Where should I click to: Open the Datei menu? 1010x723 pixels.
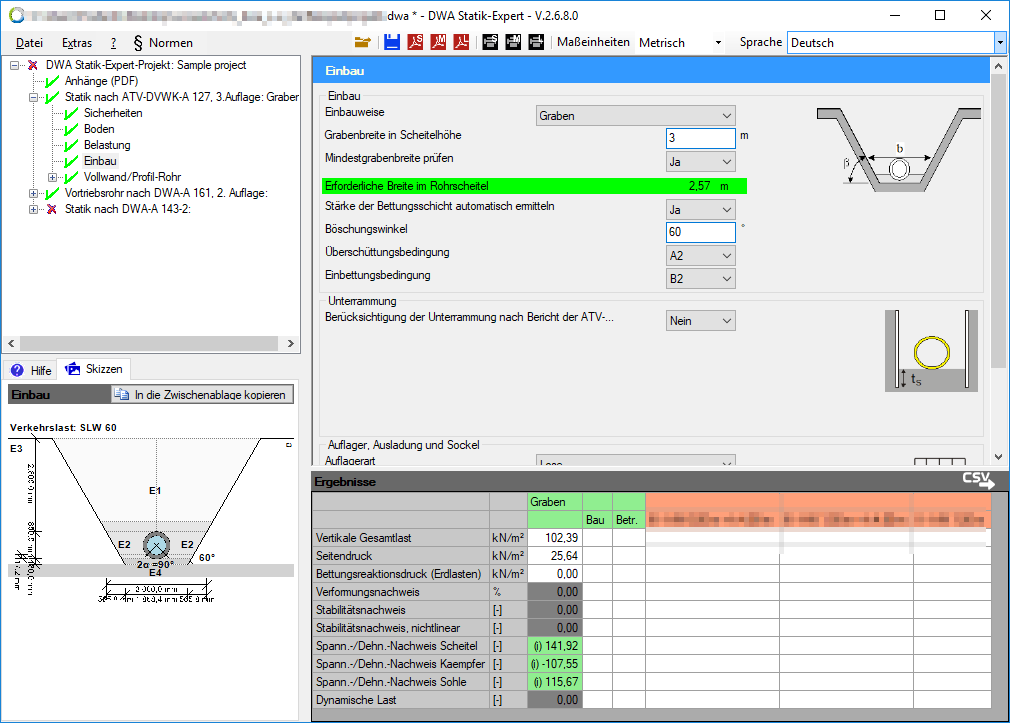click(x=30, y=43)
